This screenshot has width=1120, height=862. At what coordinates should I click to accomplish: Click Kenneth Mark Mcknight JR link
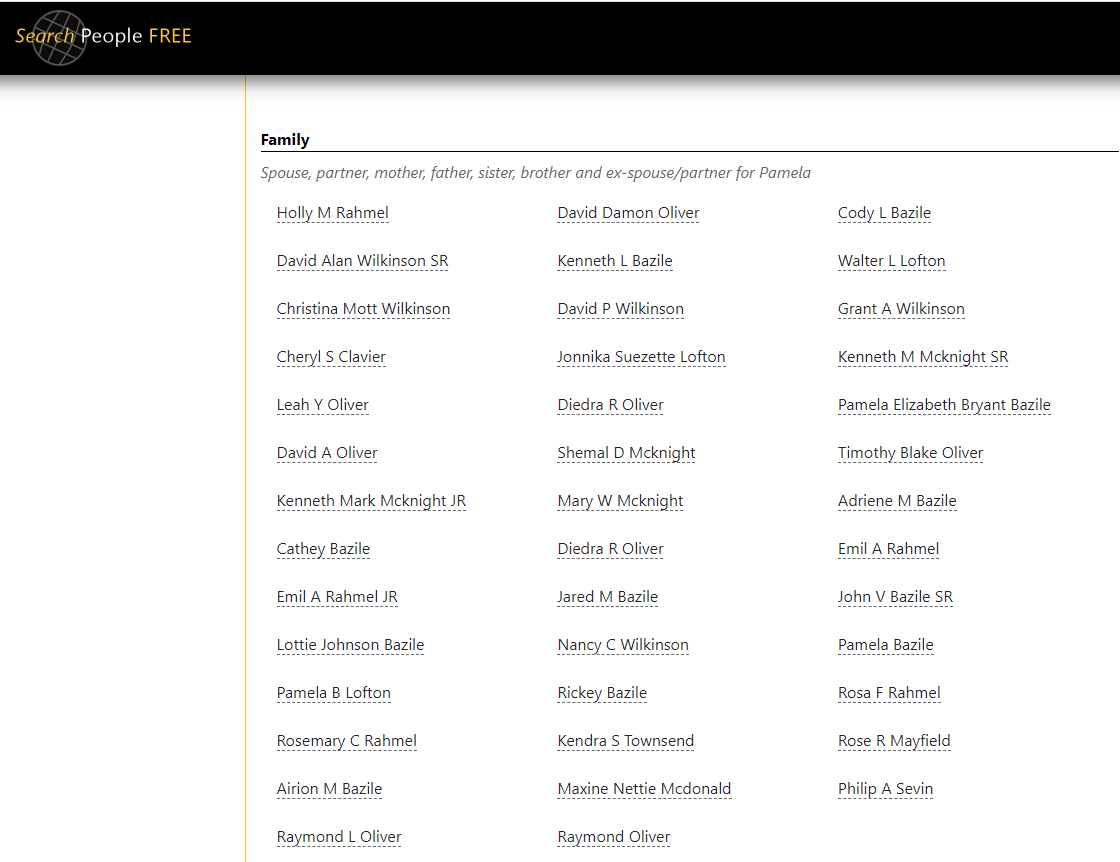371,501
